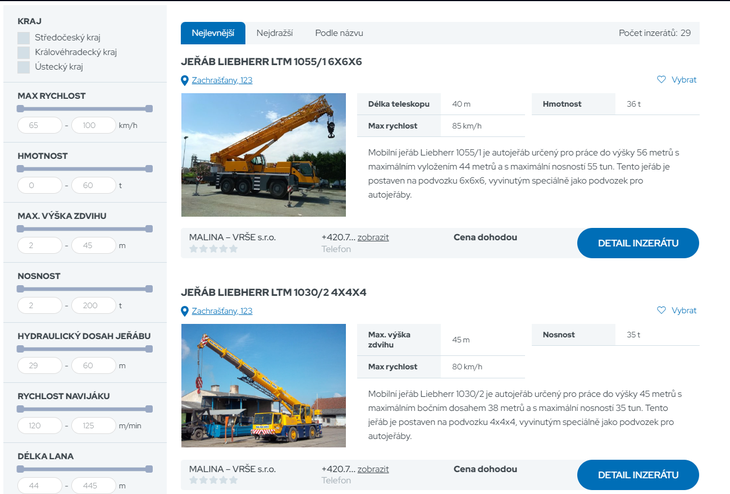Focus Max rychlost minimum field showing 65
The width and height of the screenshot is (730, 494).
click(40, 125)
